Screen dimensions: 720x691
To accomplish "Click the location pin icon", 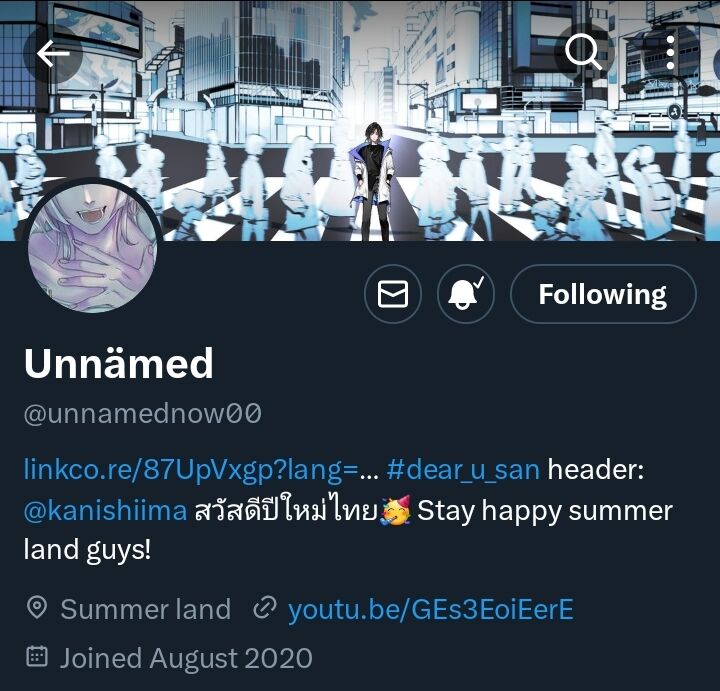I will pyautogui.click(x=37, y=608).
